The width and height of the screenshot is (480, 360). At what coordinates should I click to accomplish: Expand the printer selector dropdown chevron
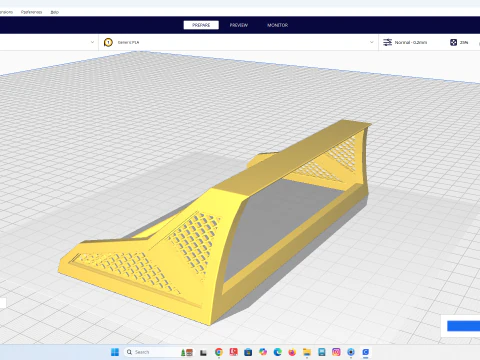[92, 42]
